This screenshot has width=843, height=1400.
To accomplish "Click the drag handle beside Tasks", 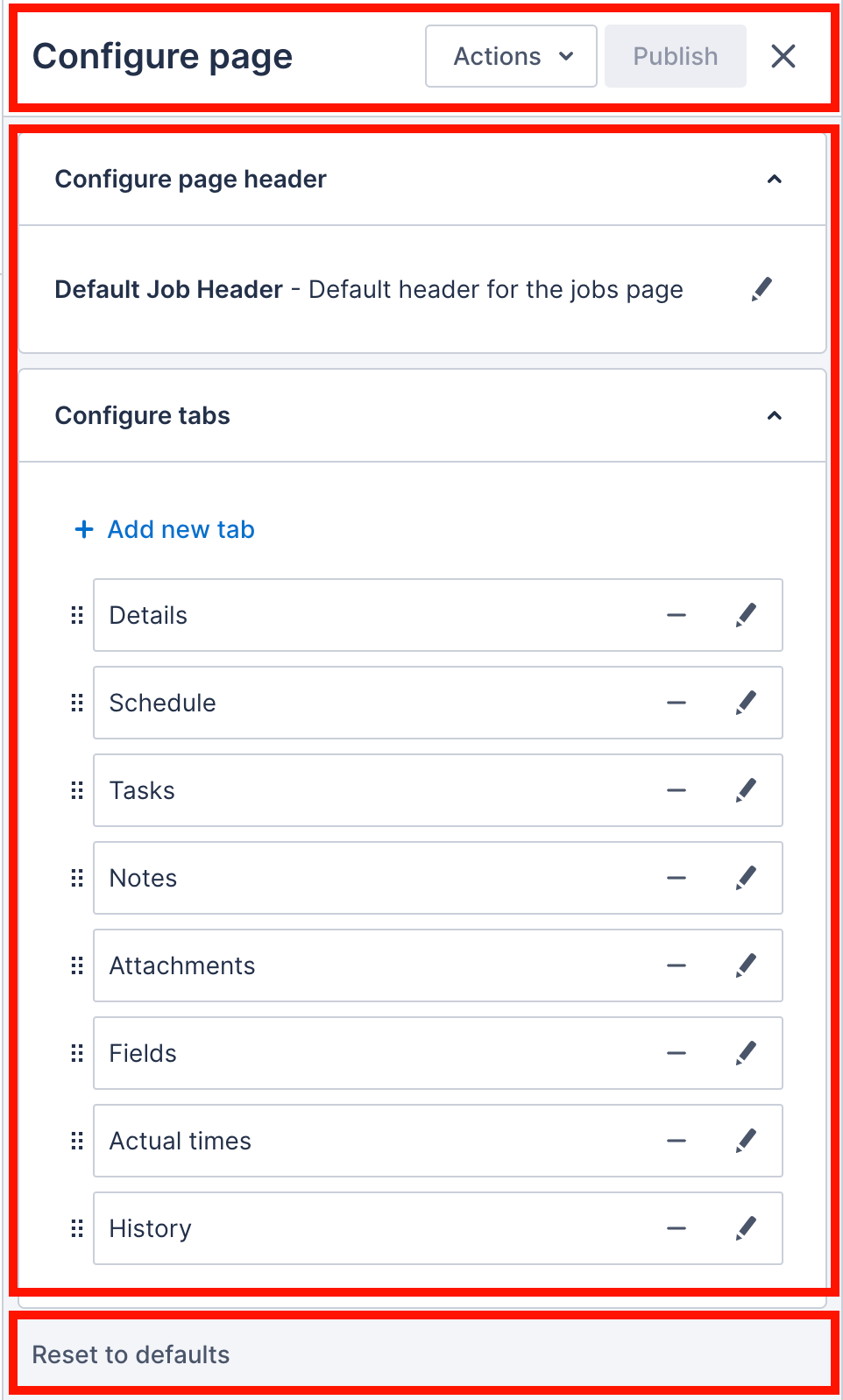I will tap(77, 790).
